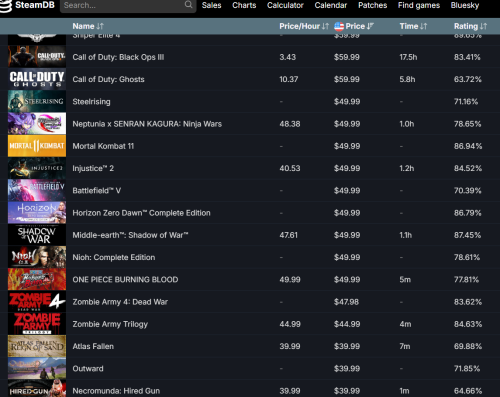The width and height of the screenshot is (500, 397).
Task: Click the 64.66% rating value
Action: tap(468, 391)
